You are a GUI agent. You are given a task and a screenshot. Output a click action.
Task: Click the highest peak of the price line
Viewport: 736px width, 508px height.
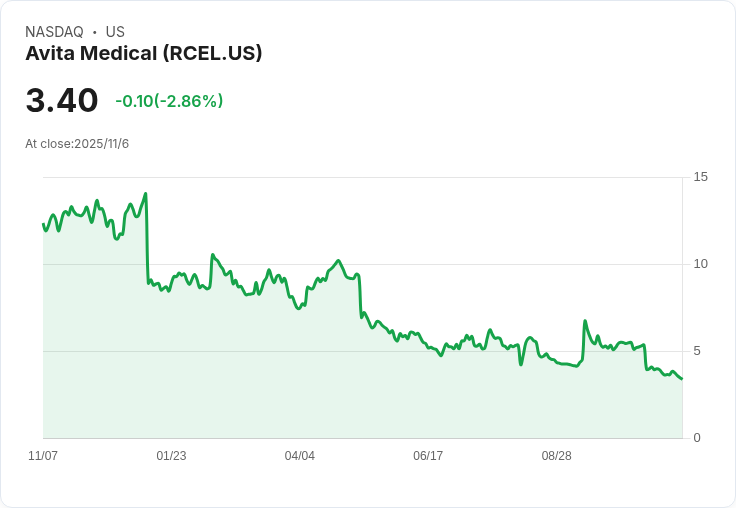click(146, 194)
